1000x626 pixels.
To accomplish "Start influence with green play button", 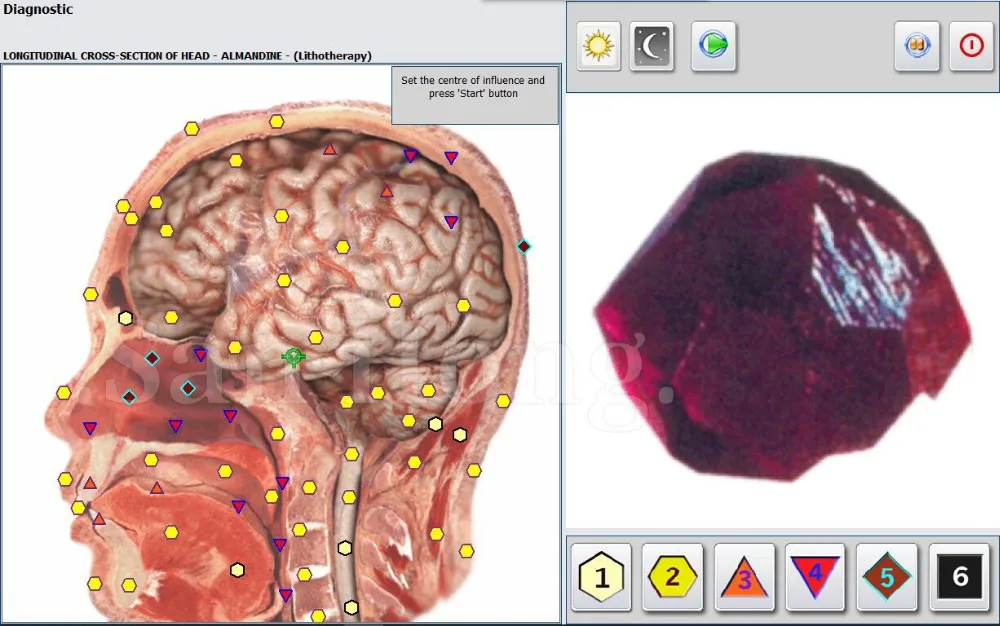I will click(713, 45).
